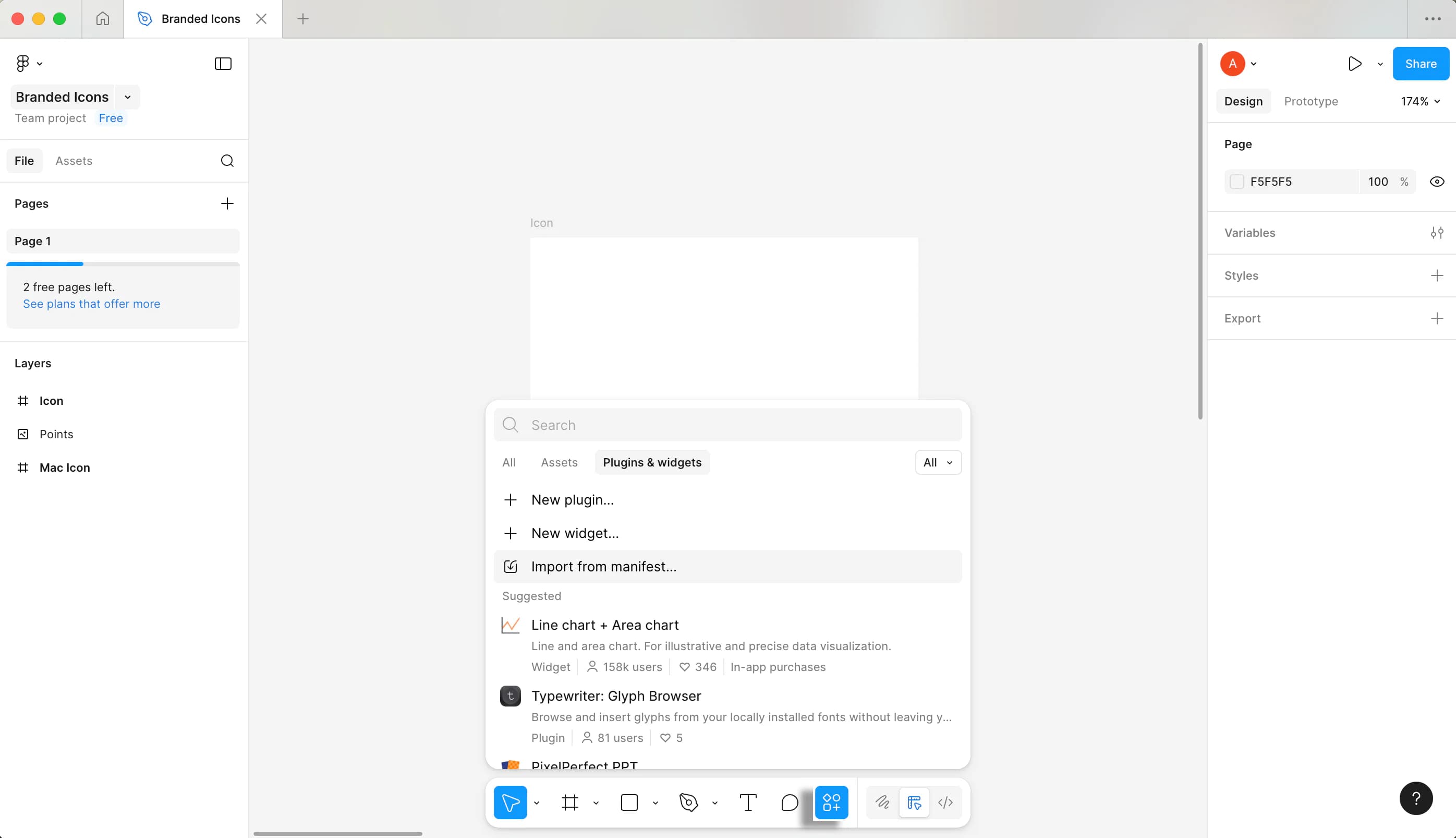Expand the All filter dropdown
This screenshot has height=838, width=1456.
938,462
